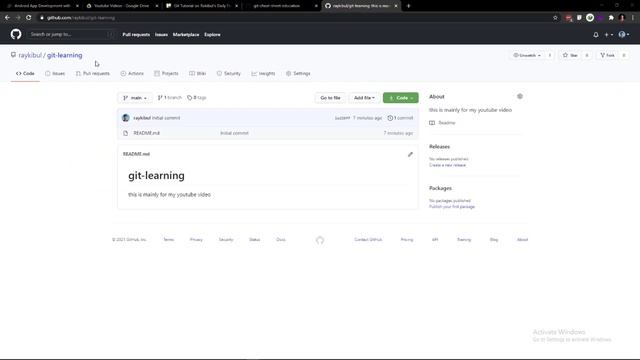This screenshot has width=640, height=360.
Task: Open the git-learning repository name link
Action: point(64,55)
